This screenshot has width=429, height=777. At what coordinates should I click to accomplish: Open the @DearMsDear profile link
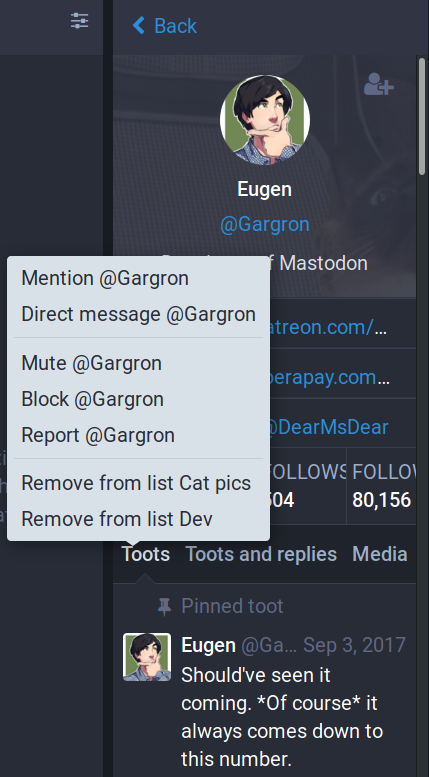click(329, 427)
